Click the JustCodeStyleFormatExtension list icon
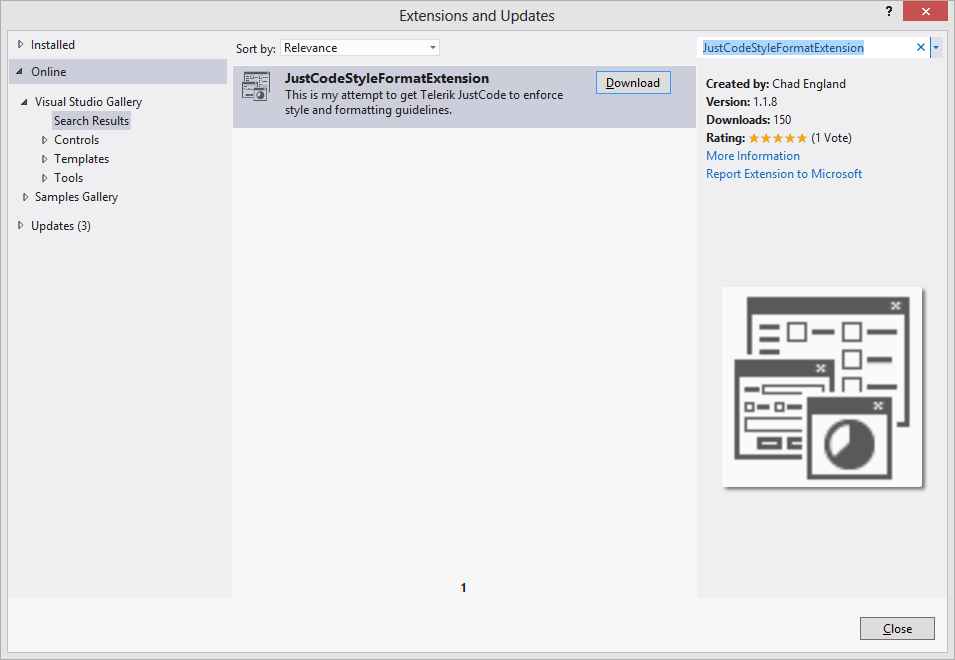 256,86
